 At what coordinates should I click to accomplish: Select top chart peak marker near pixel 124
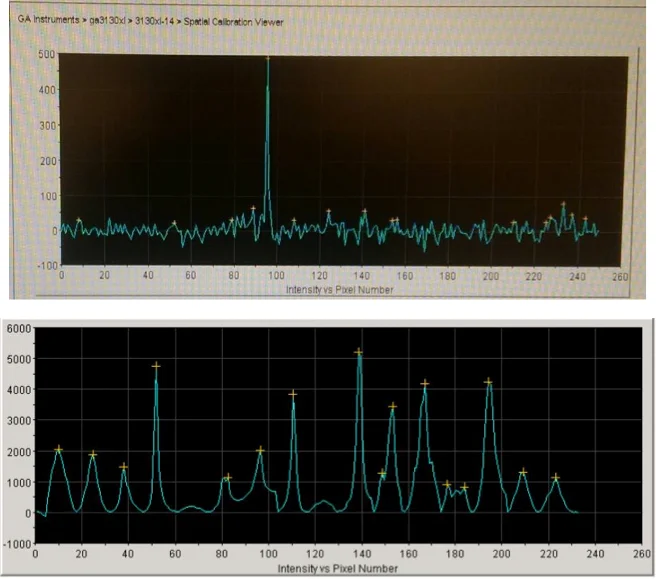click(328, 211)
